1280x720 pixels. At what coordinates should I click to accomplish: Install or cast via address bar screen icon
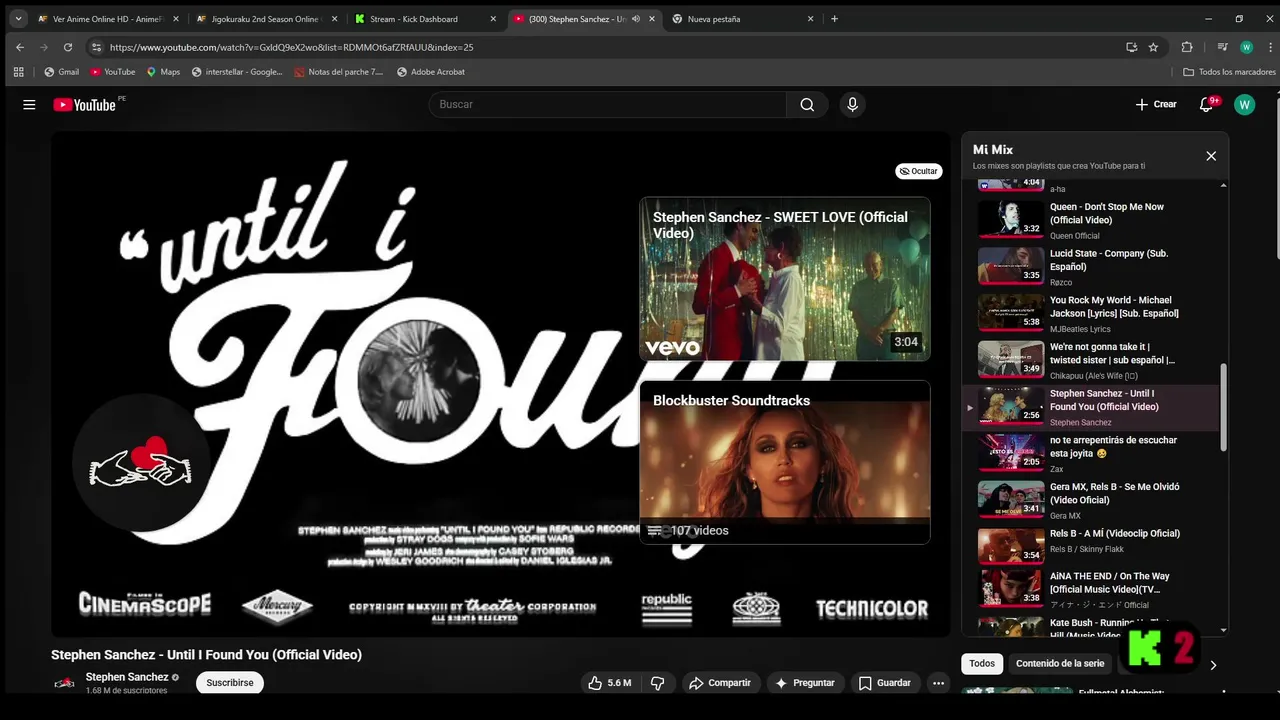[x=1131, y=47]
